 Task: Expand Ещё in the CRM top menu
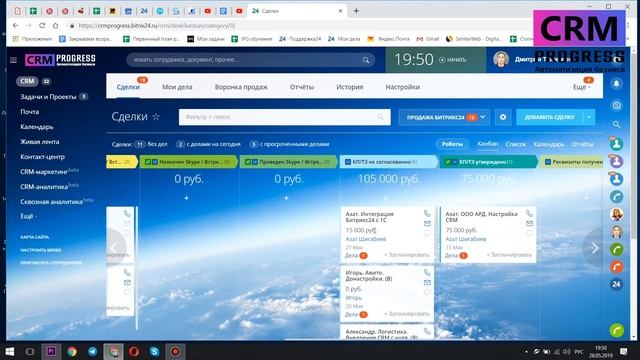click(x=581, y=87)
